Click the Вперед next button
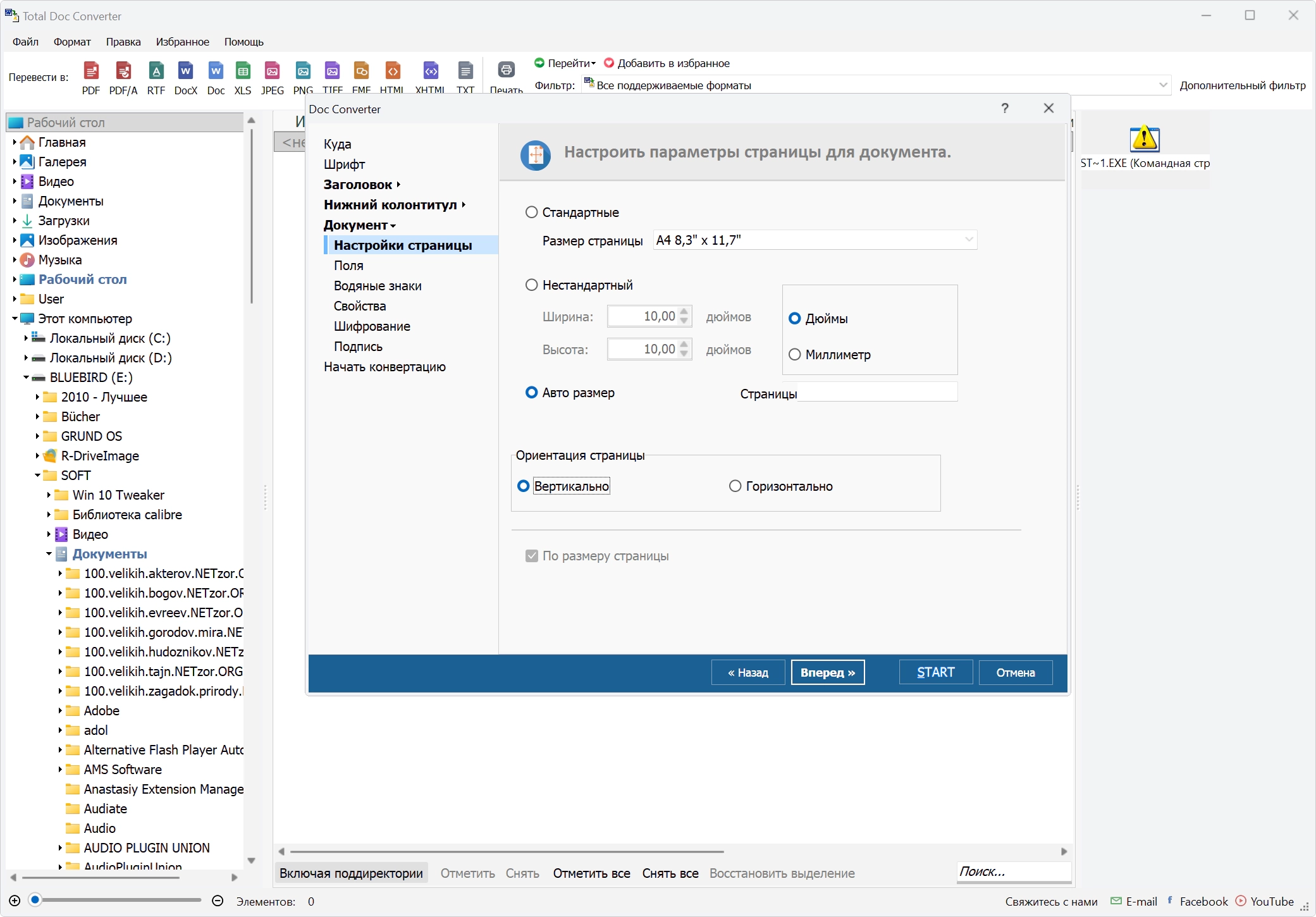The image size is (1316, 917). click(828, 672)
